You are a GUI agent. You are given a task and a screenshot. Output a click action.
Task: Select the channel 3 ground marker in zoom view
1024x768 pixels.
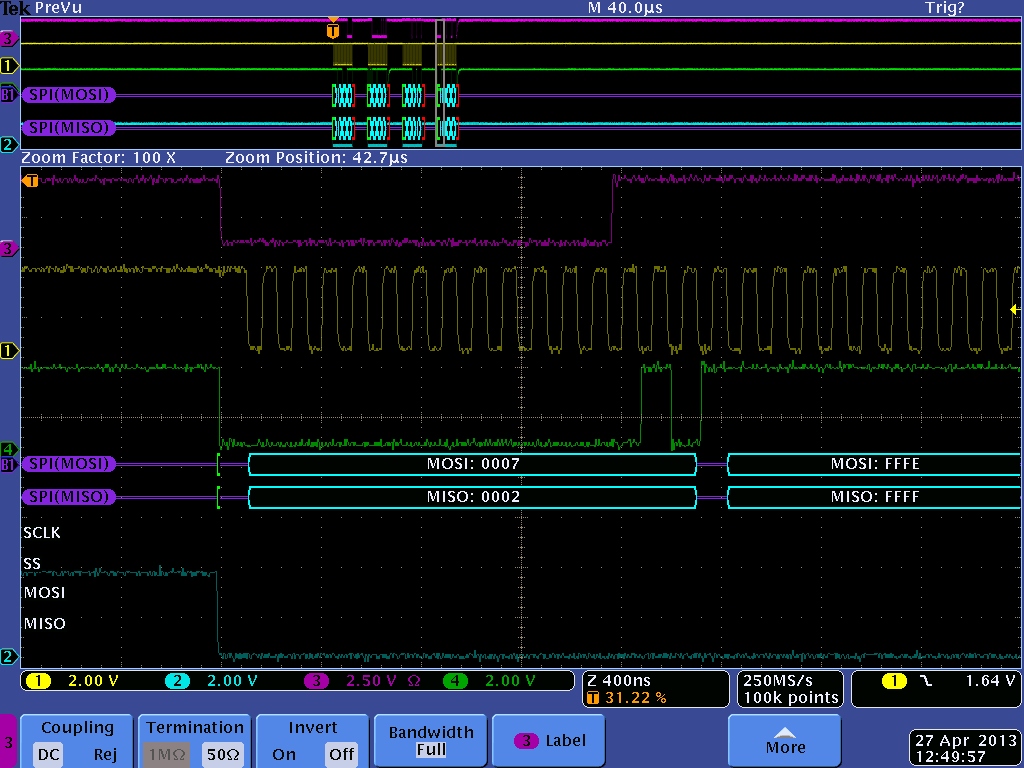(9, 248)
